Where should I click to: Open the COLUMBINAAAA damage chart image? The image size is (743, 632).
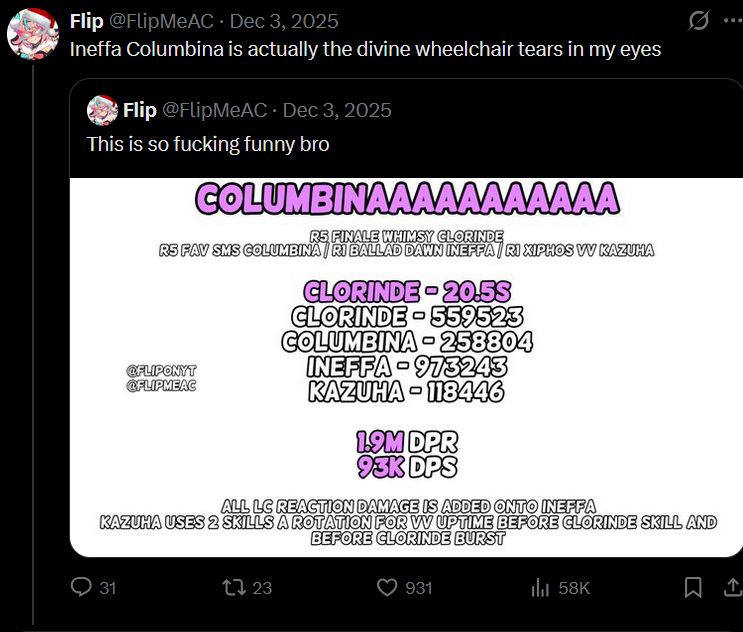coord(406,367)
